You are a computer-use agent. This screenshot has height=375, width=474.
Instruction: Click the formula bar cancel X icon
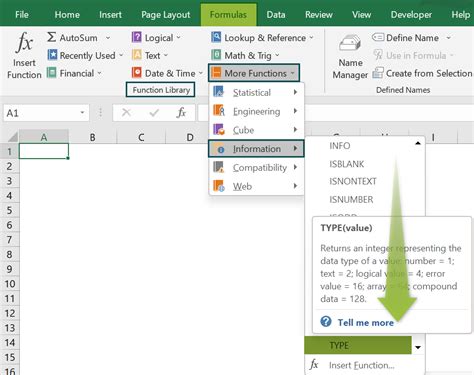pos(126,113)
